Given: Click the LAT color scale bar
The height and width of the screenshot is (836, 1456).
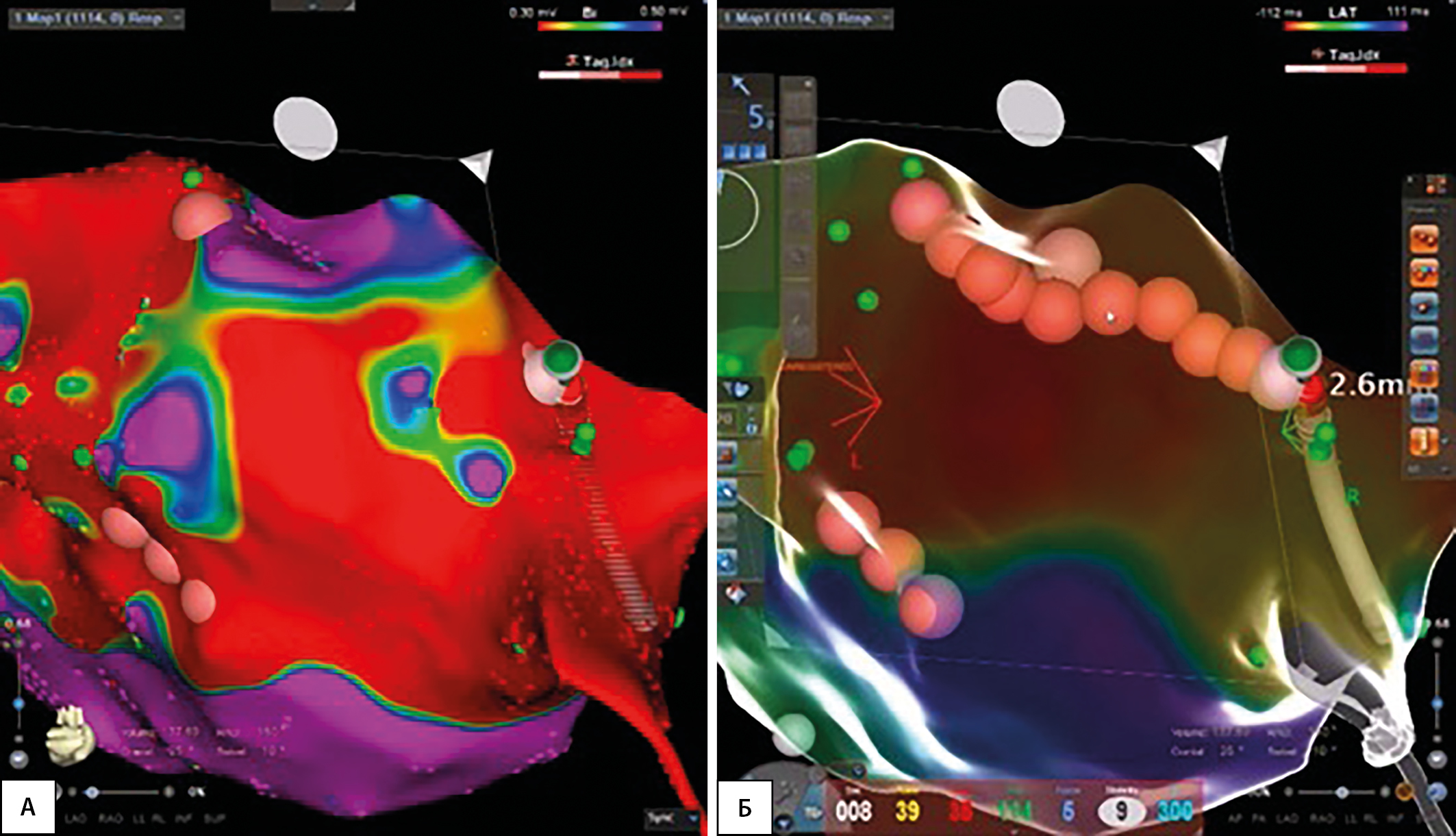Looking at the screenshot, I should [1346, 26].
